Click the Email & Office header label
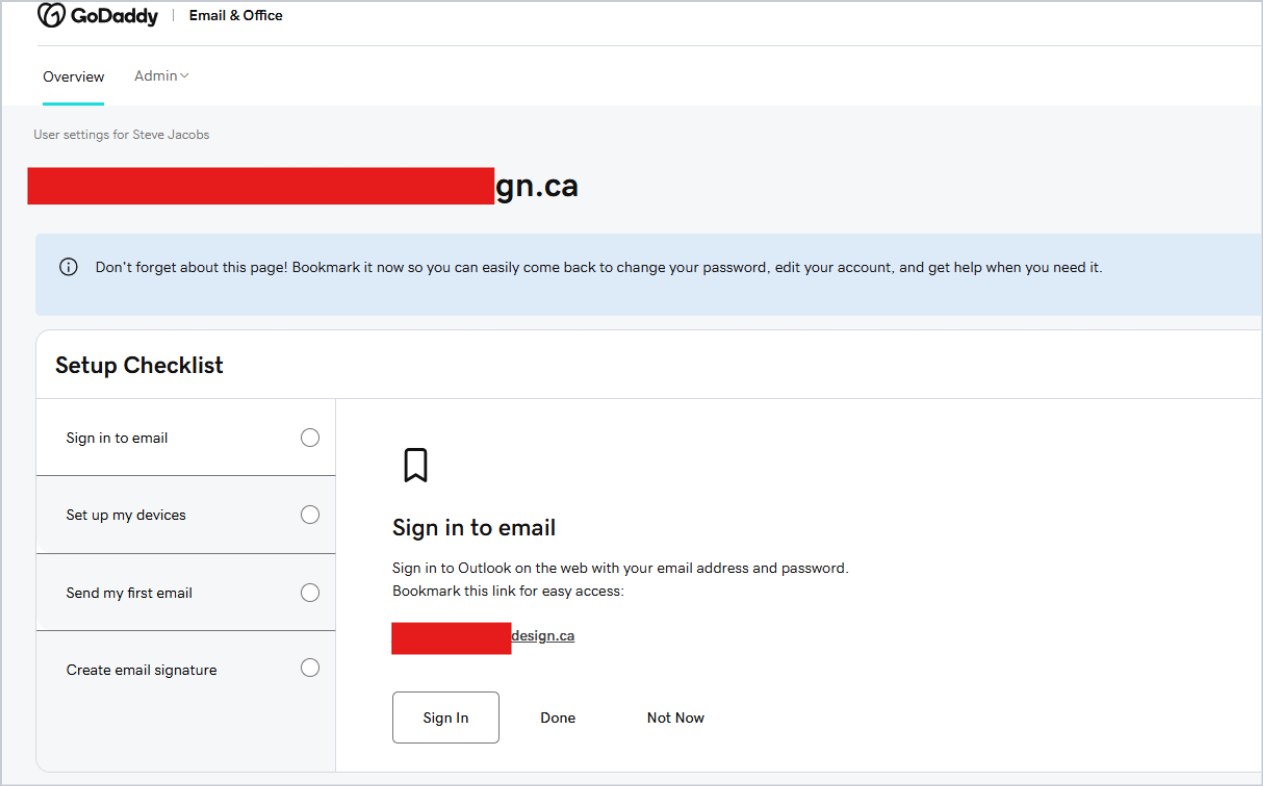1263x786 pixels. 236,15
